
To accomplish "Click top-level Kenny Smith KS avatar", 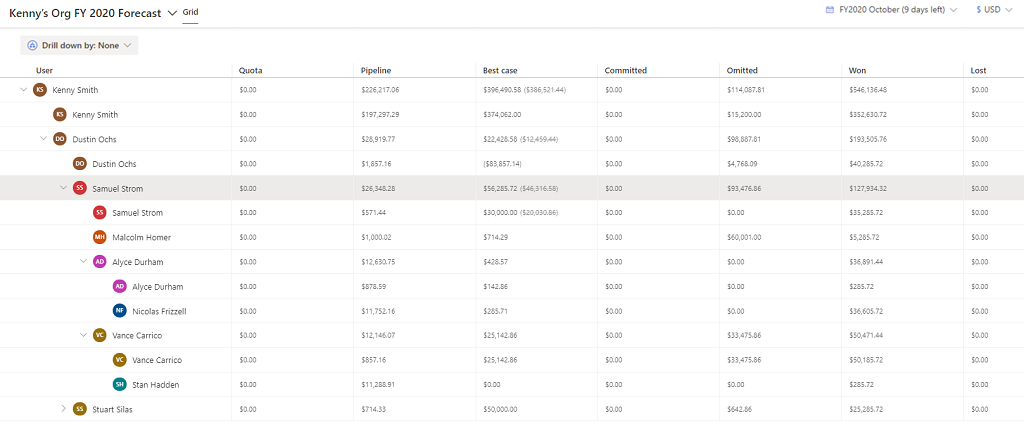I will pyautogui.click(x=40, y=90).
